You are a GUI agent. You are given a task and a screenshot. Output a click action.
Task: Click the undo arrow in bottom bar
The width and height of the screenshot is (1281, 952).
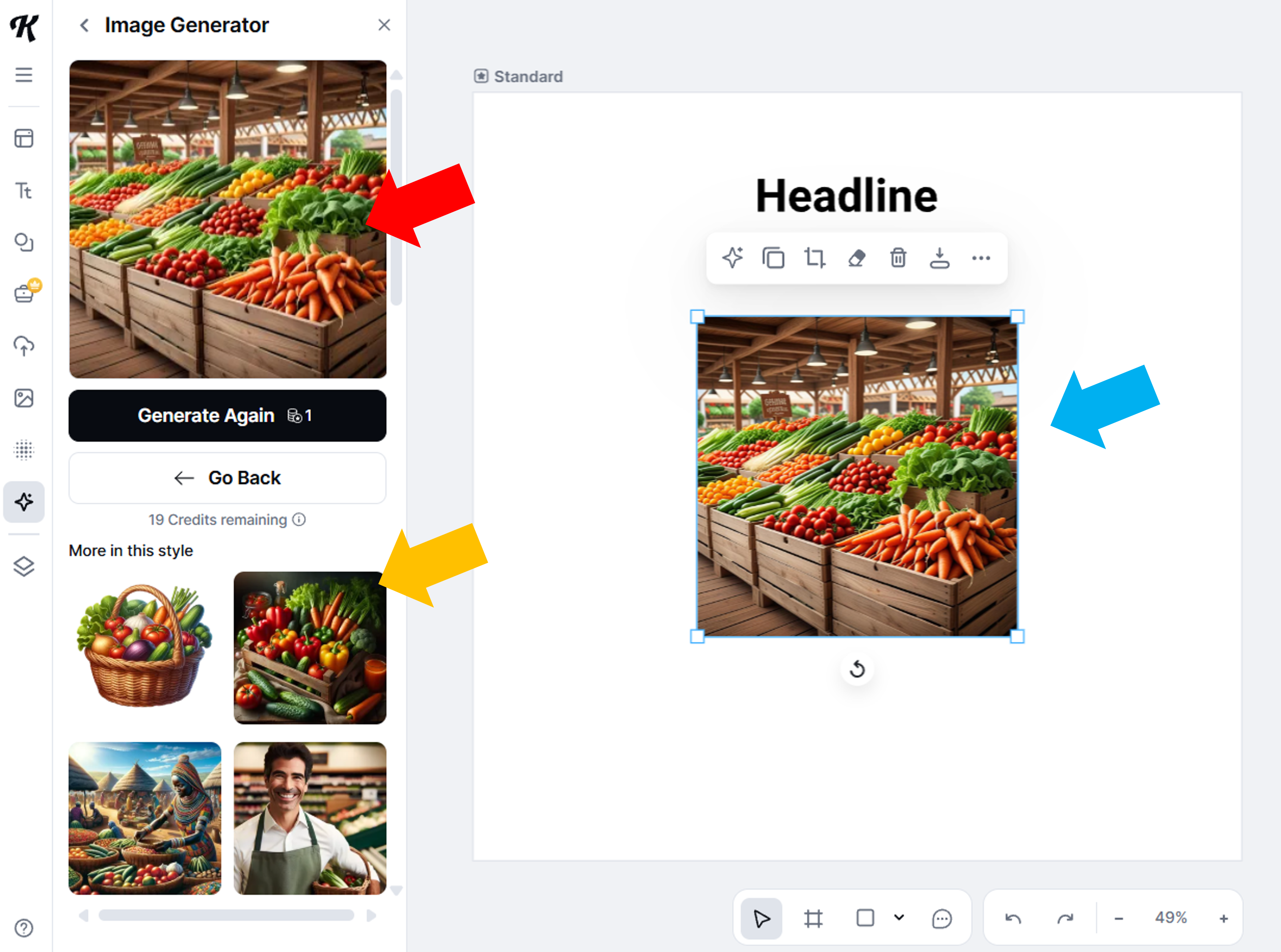[x=1013, y=918]
